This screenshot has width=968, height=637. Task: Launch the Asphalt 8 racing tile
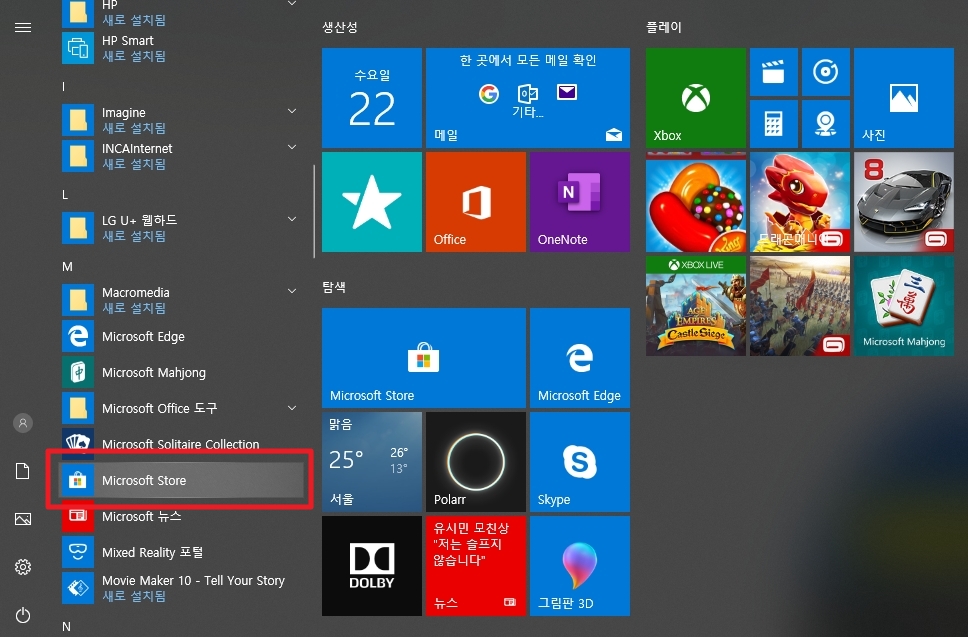(904, 202)
